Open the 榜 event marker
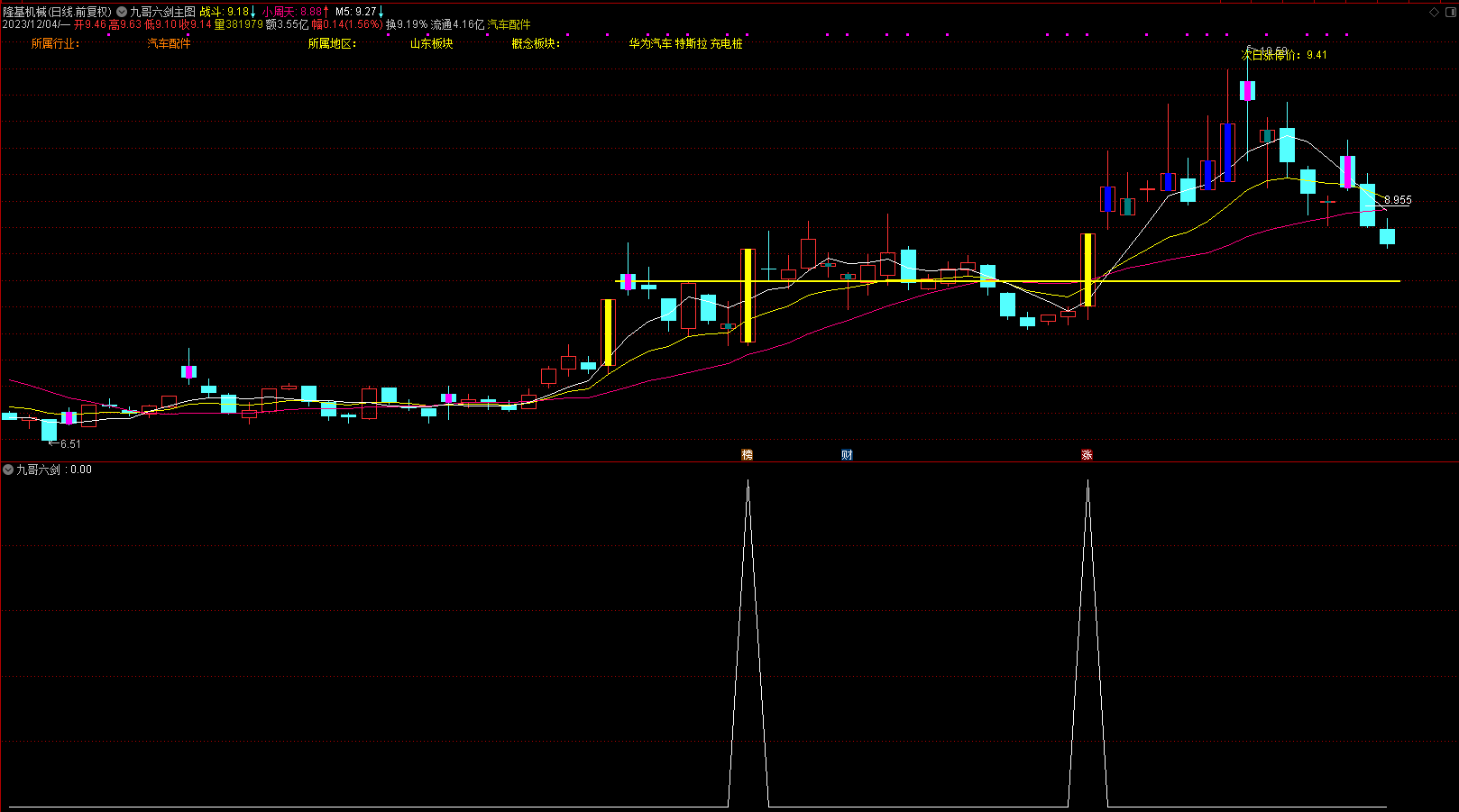This screenshot has height=812, width=1459. [x=747, y=455]
